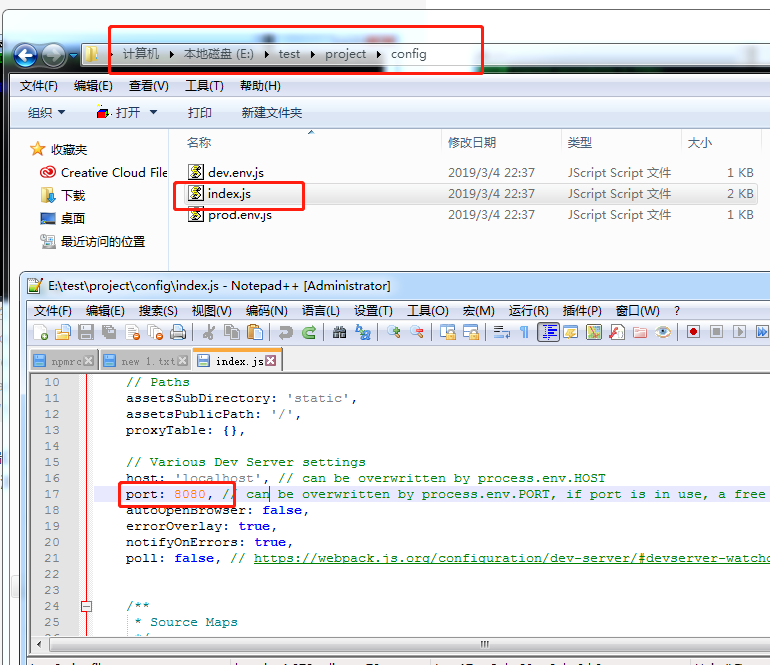Click 新建文件夹 to create a folder

point(272,112)
